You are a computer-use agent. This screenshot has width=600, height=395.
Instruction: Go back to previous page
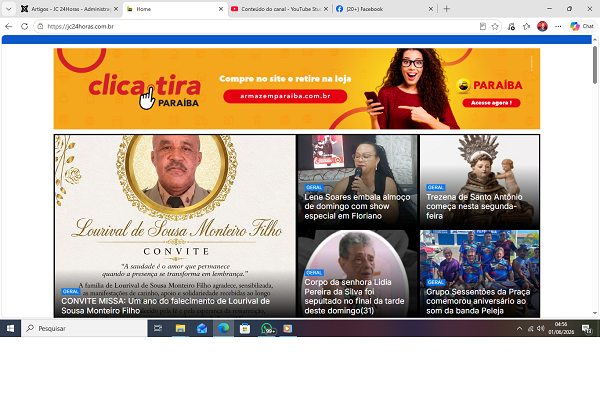8,26
